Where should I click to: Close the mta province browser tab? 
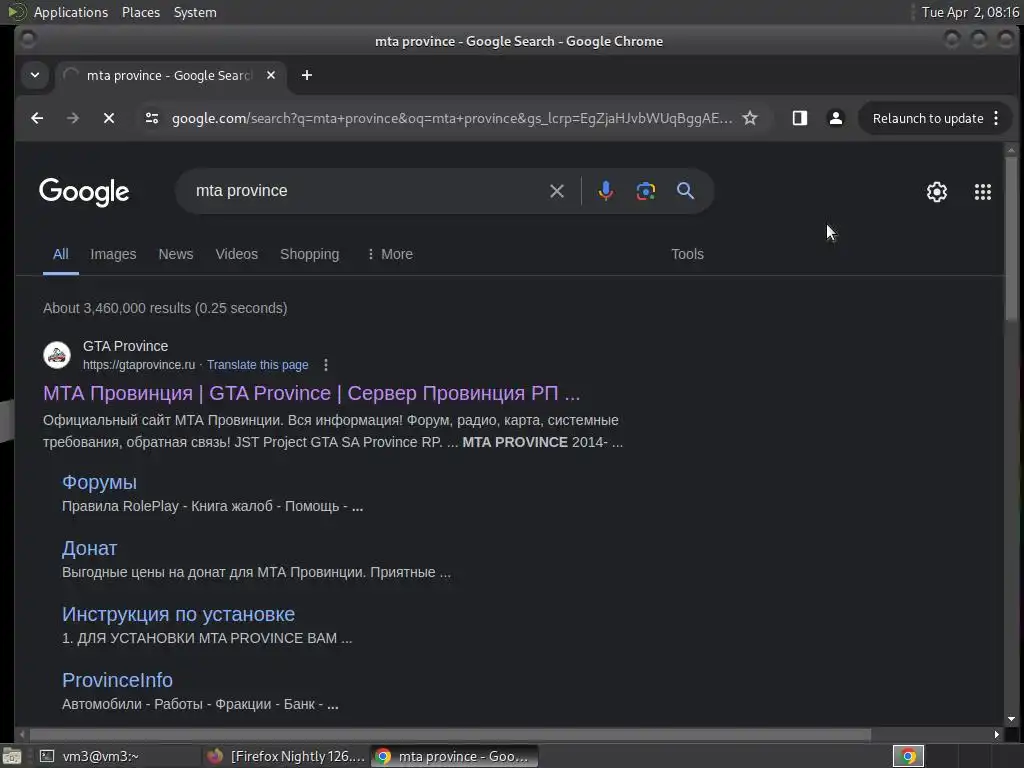[x=271, y=75]
